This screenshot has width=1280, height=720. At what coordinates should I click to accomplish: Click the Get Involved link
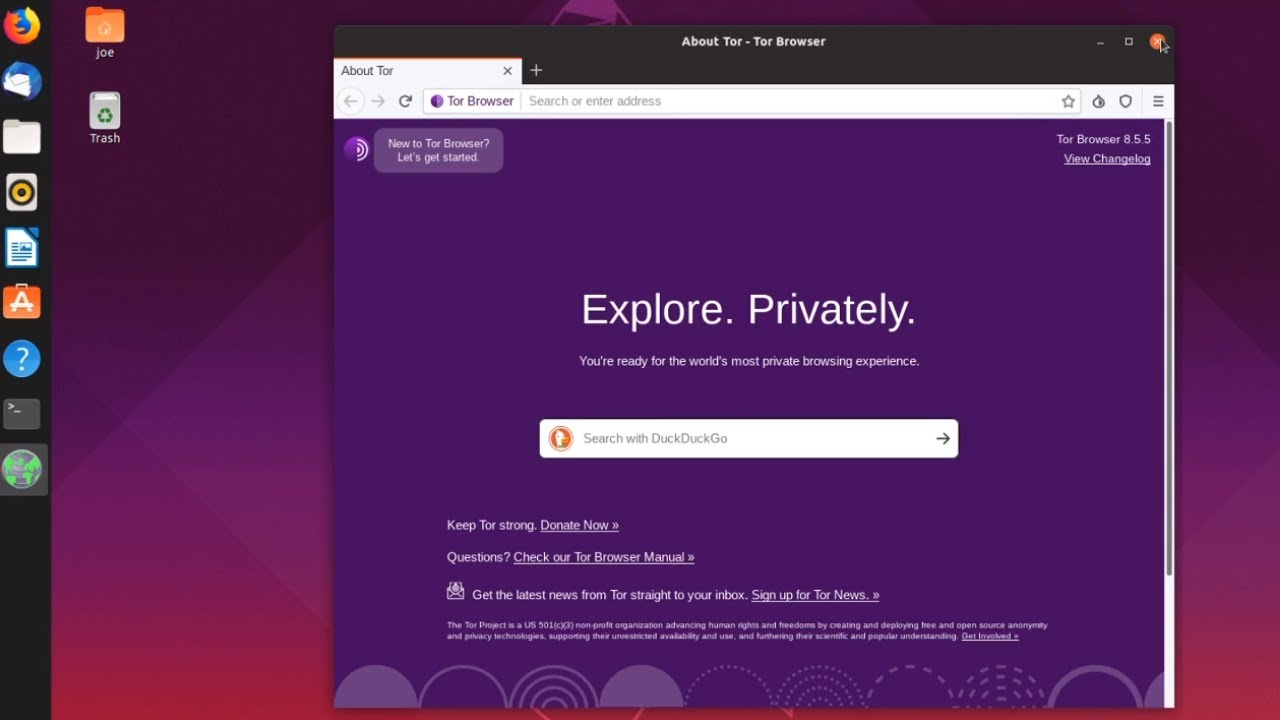pos(990,636)
